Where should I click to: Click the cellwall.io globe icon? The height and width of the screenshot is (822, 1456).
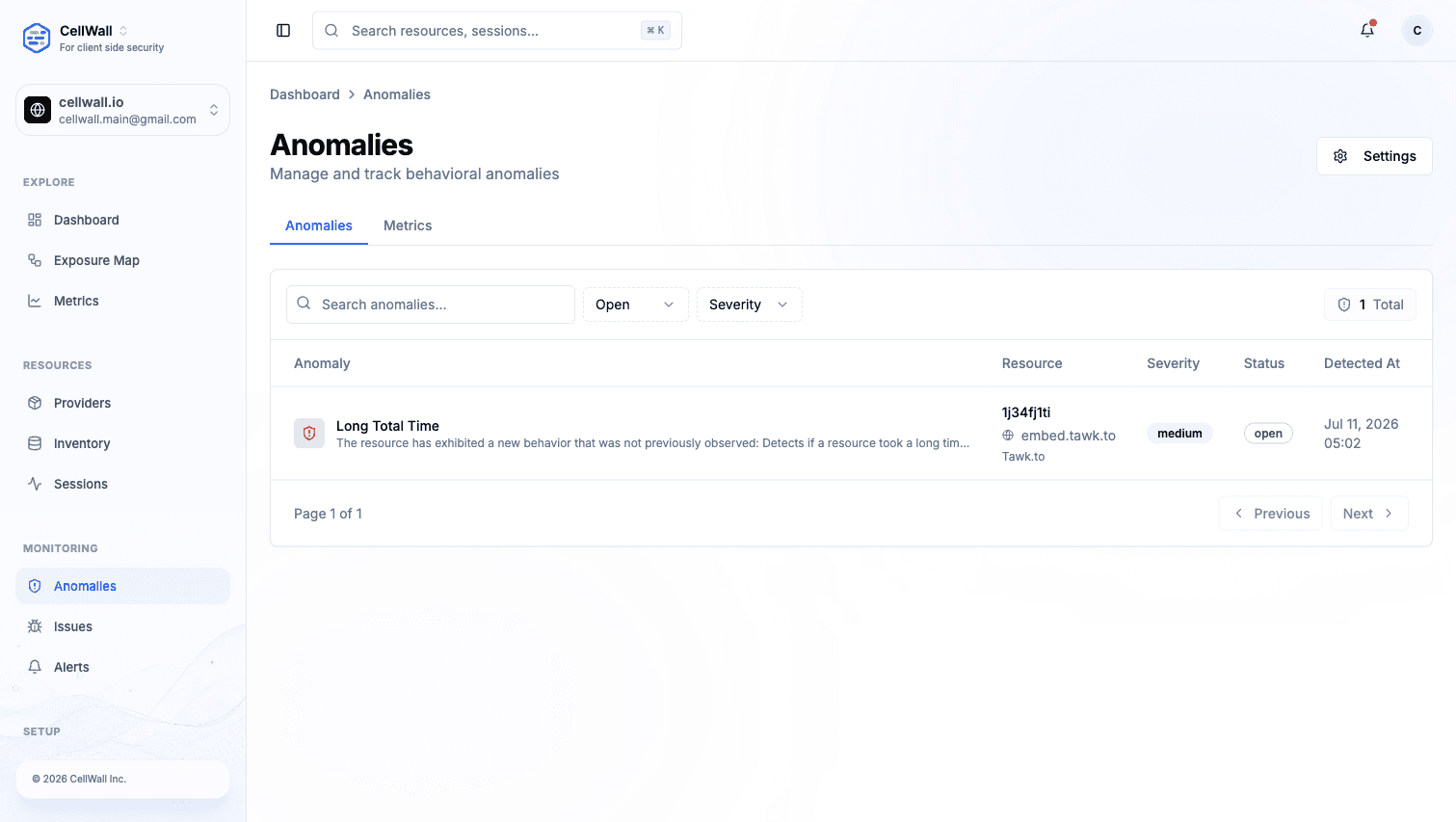pos(38,110)
